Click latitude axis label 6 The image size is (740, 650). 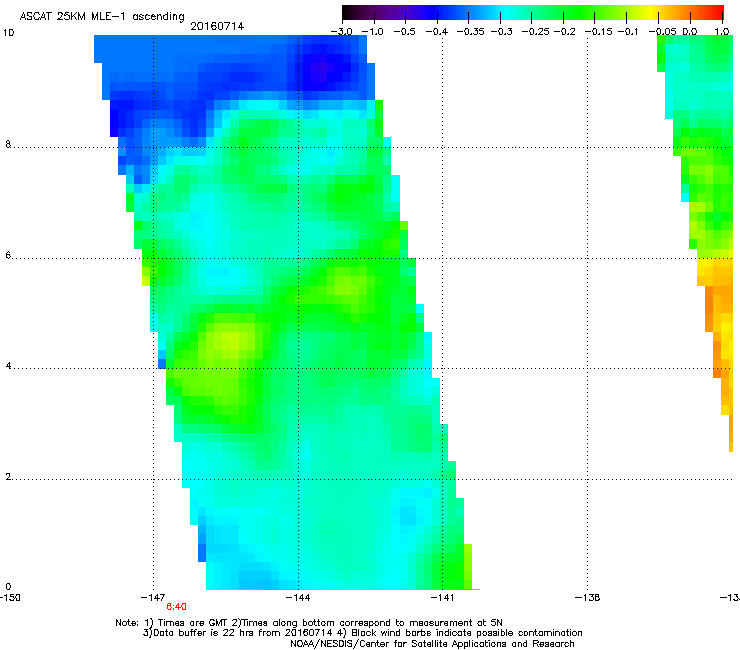[8, 255]
